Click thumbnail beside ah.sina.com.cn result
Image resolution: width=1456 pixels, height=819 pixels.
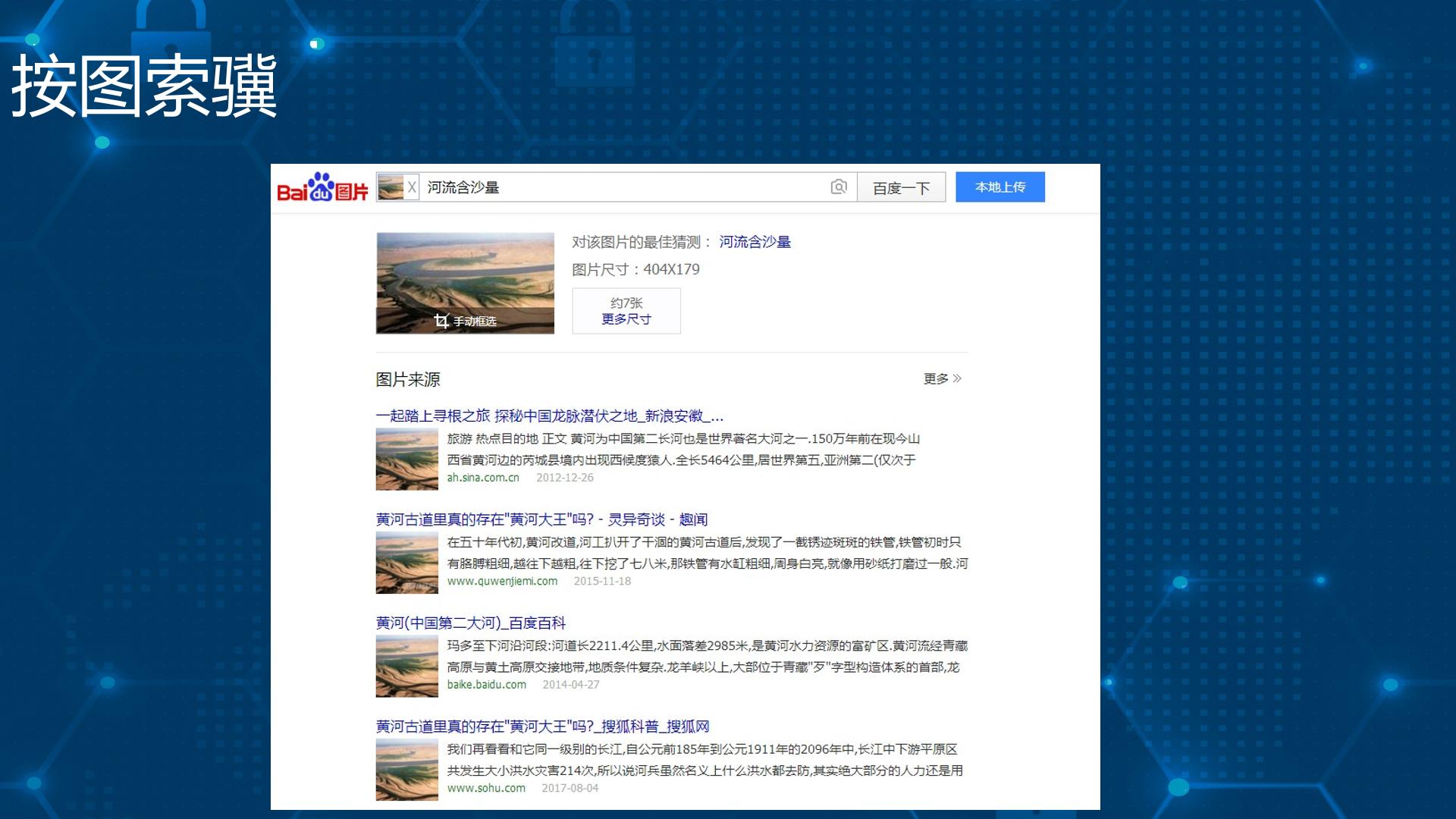[407, 460]
